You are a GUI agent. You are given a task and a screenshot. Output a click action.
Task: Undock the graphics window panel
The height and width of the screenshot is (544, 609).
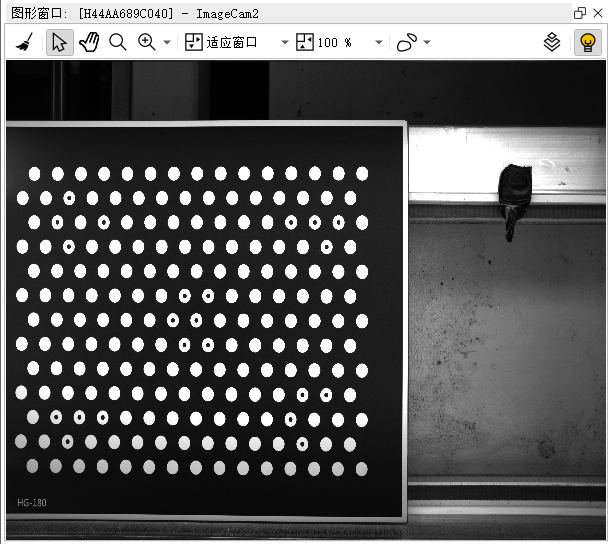coord(580,12)
